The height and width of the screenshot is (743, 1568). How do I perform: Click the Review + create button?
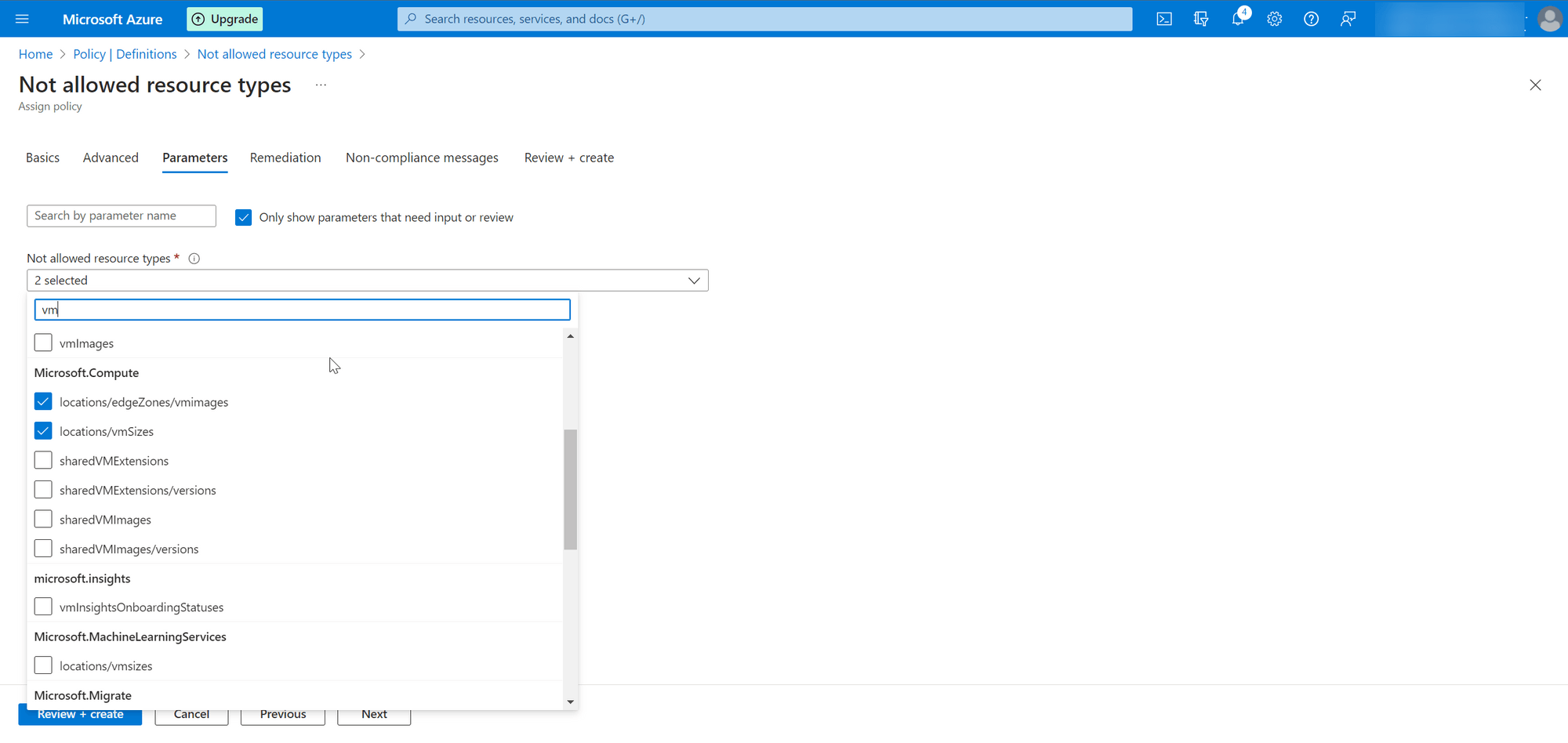coord(80,714)
